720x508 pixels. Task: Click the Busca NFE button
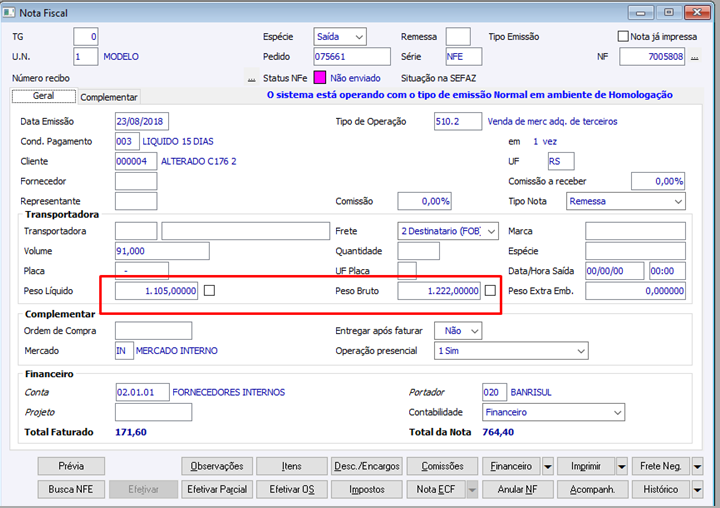[71, 490]
